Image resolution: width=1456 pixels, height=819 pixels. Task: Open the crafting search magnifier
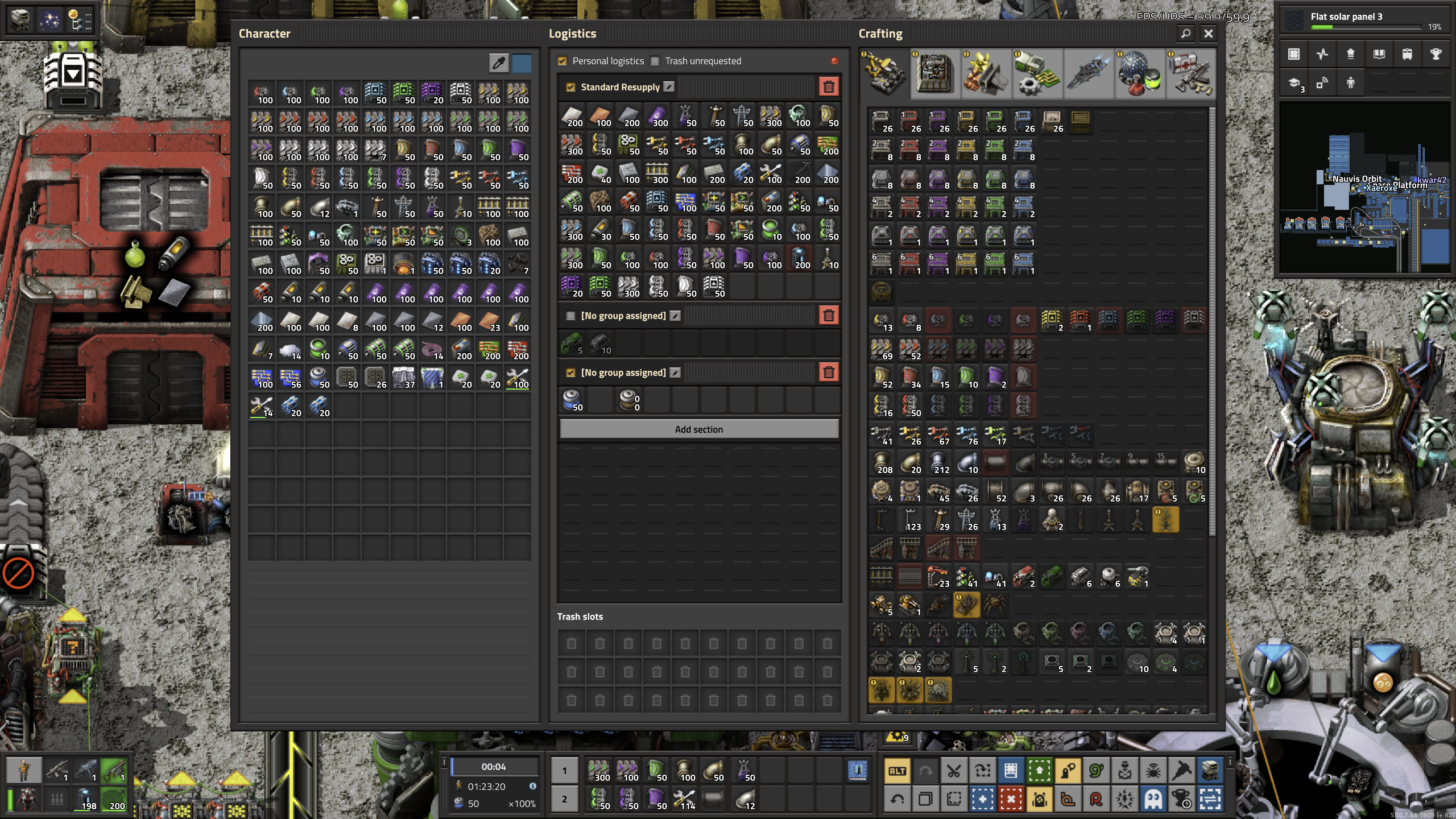click(1186, 34)
